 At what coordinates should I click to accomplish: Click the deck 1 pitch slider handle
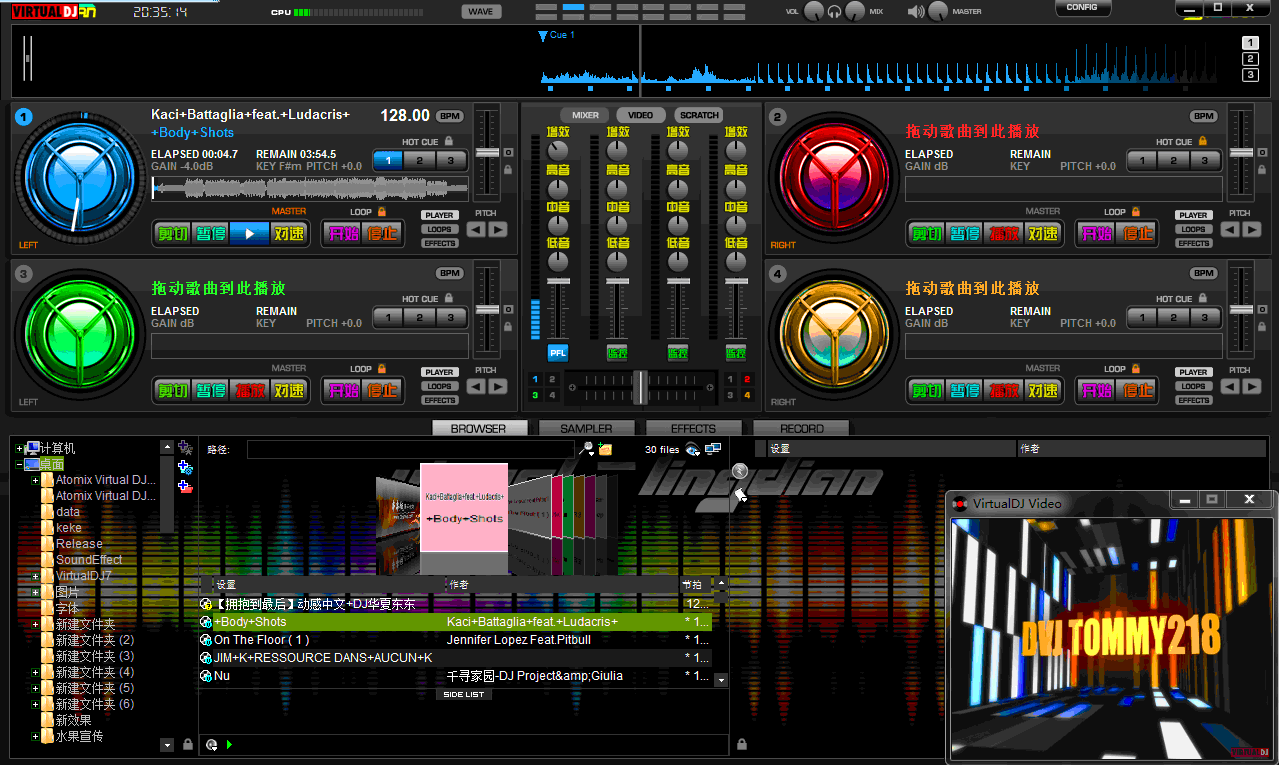click(487, 152)
